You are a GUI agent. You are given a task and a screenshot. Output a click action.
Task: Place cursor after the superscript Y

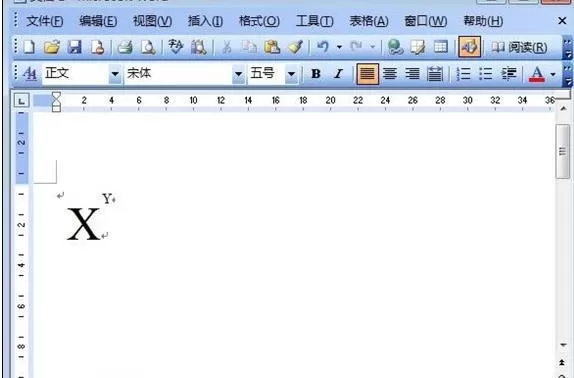112,199
